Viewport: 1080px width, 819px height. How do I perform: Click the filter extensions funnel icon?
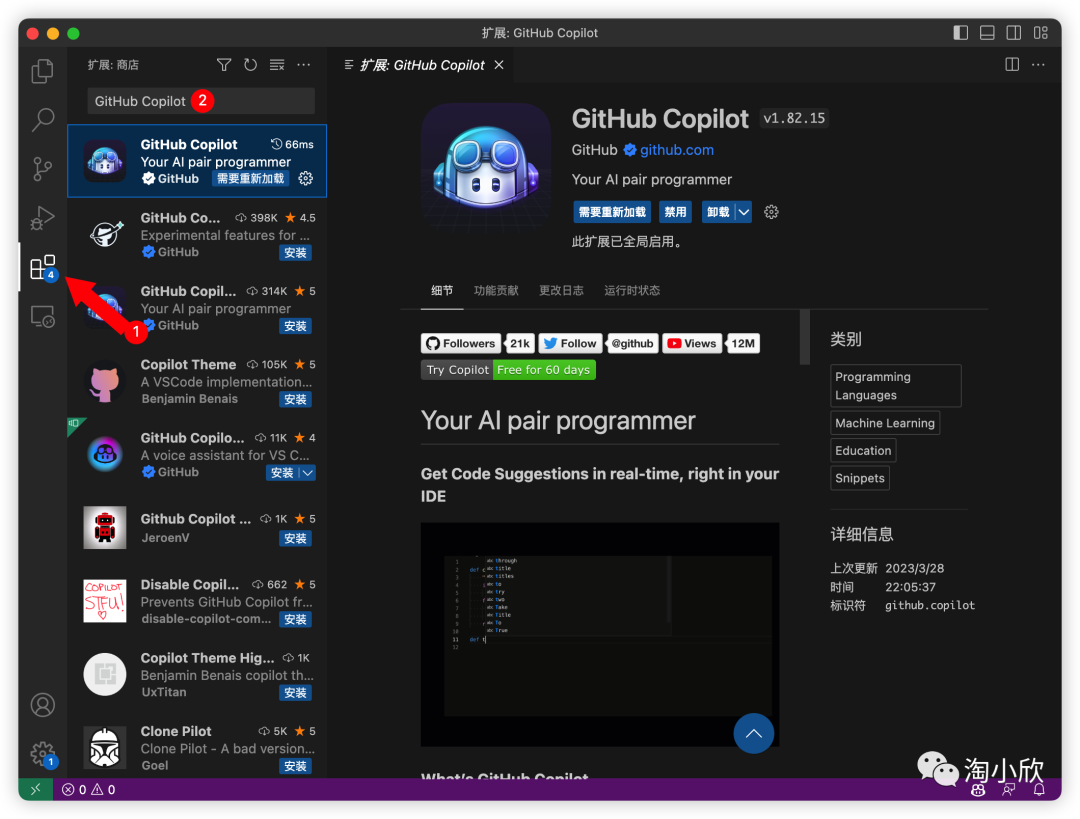click(x=224, y=65)
